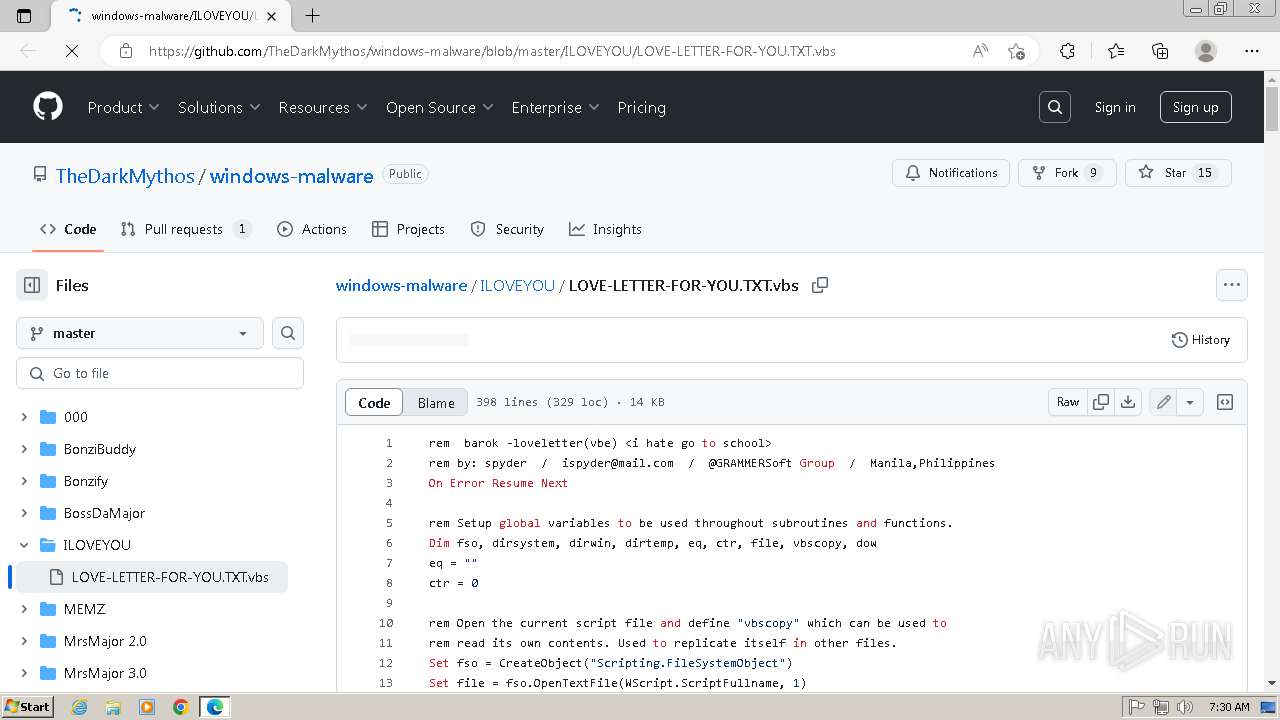Image resolution: width=1280 pixels, height=720 pixels.
Task: Open the Start menu
Action: (27, 707)
